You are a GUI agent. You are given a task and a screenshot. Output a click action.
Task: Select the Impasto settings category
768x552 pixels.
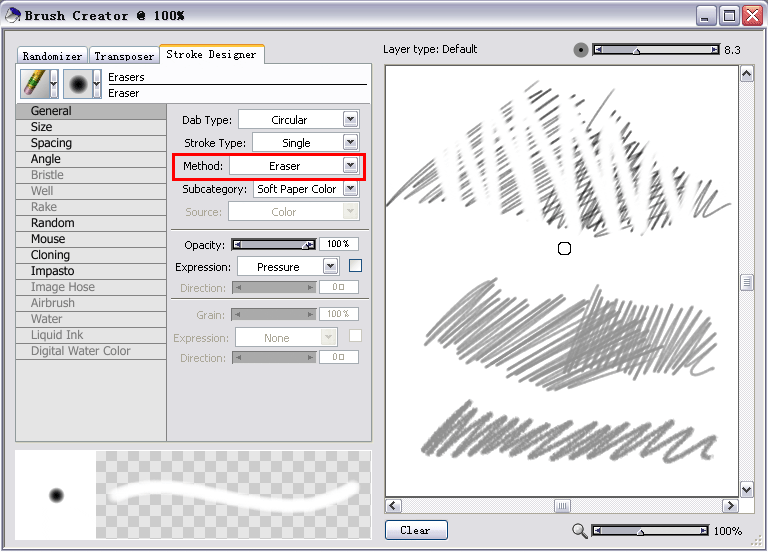coord(52,271)
